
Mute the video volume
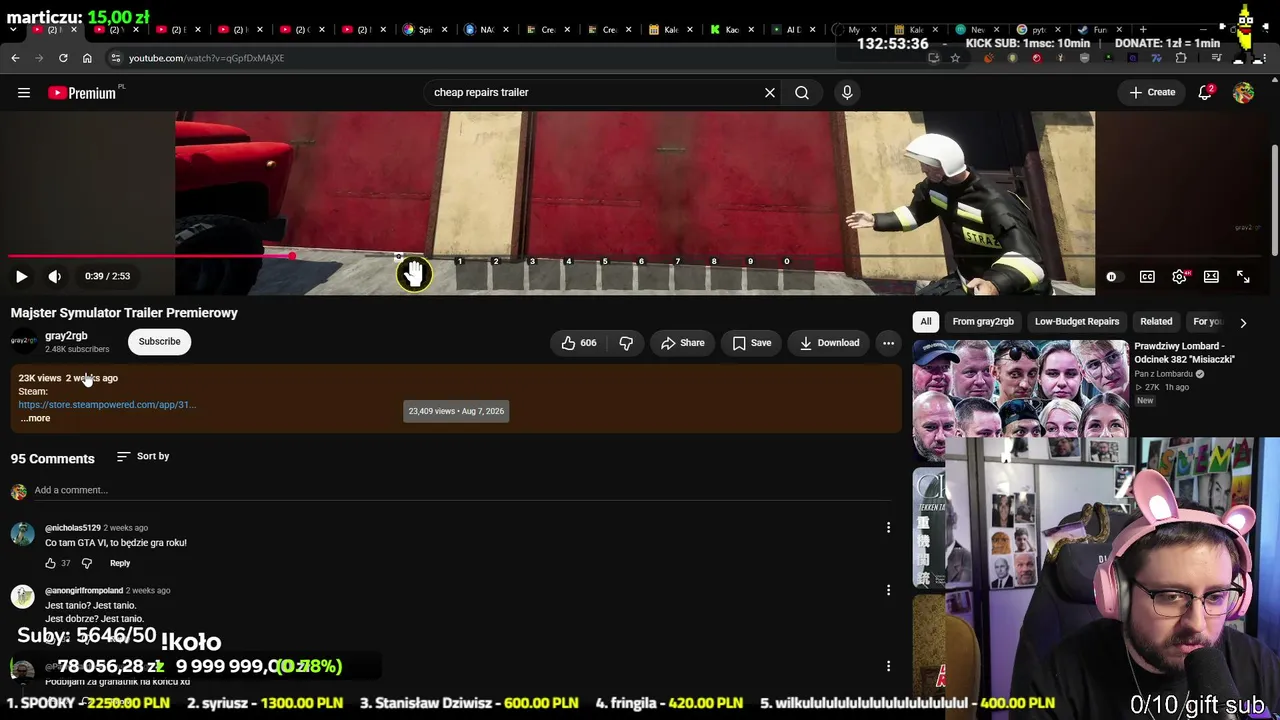[55, 276]
